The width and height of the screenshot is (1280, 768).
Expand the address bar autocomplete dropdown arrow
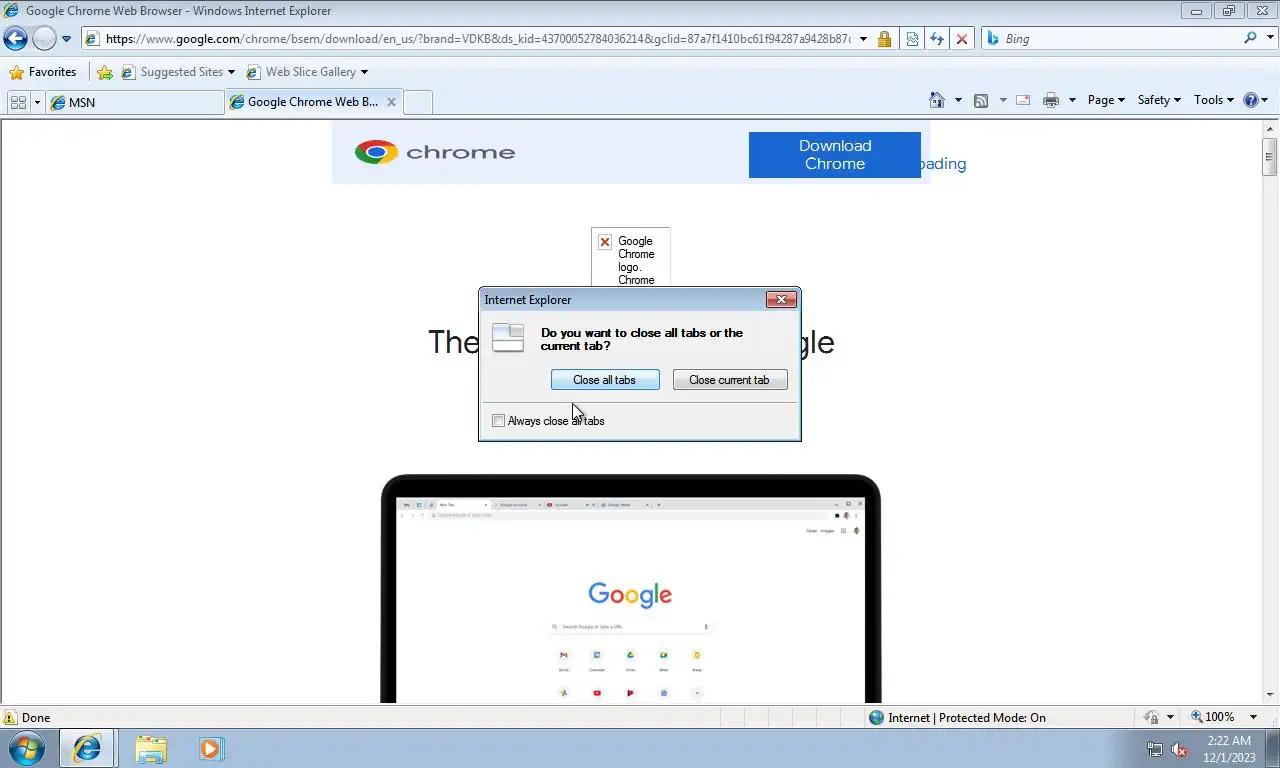point(863,39)
